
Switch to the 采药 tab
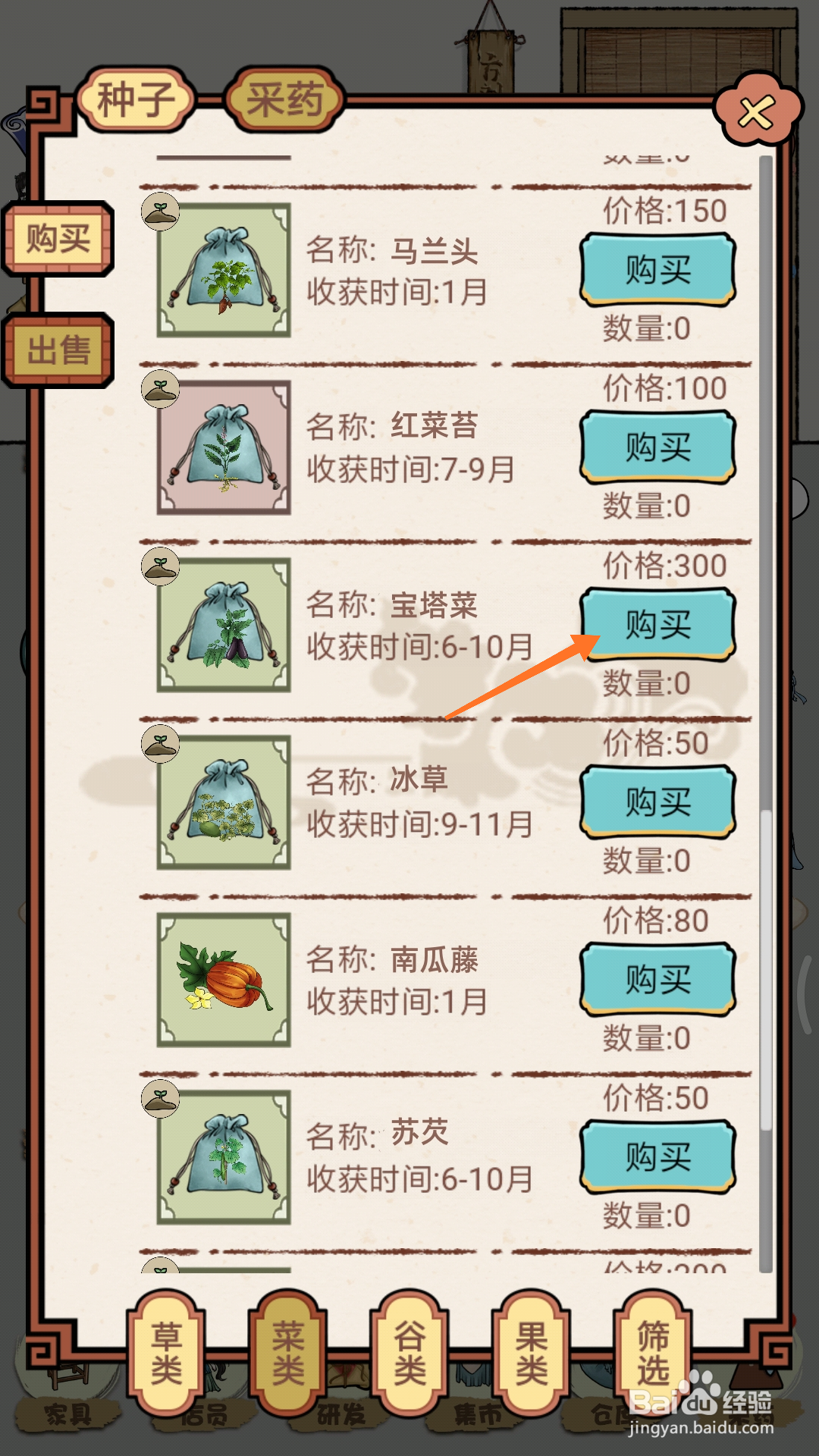point(285,99)
